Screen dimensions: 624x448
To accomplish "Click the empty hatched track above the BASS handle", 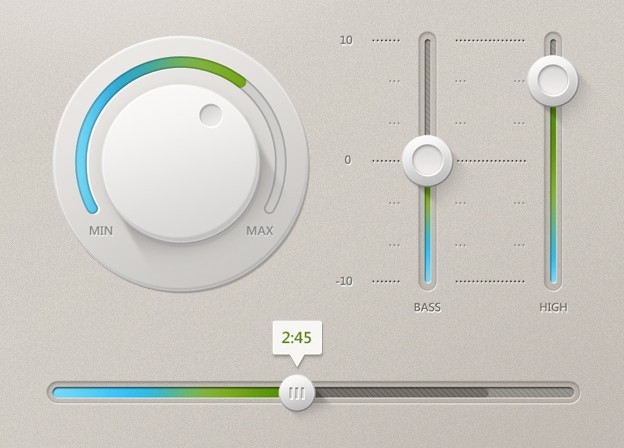I will (427, 88).
